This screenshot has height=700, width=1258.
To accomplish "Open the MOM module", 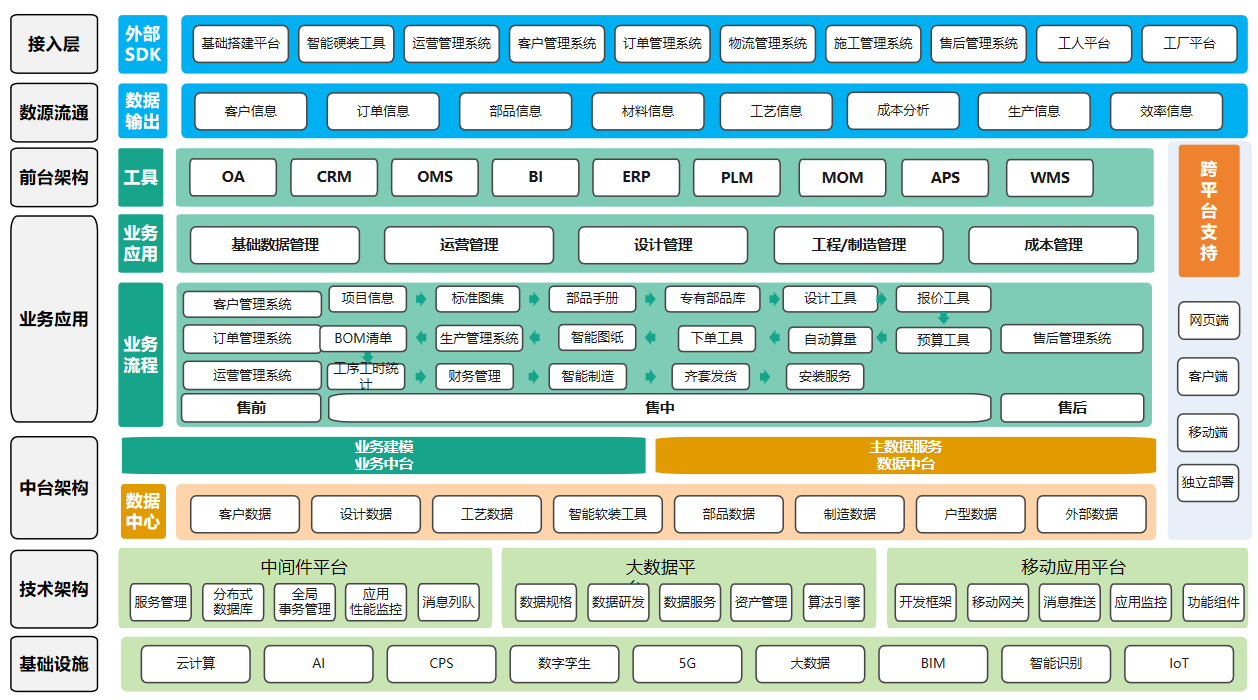I will tap(841, 177).
